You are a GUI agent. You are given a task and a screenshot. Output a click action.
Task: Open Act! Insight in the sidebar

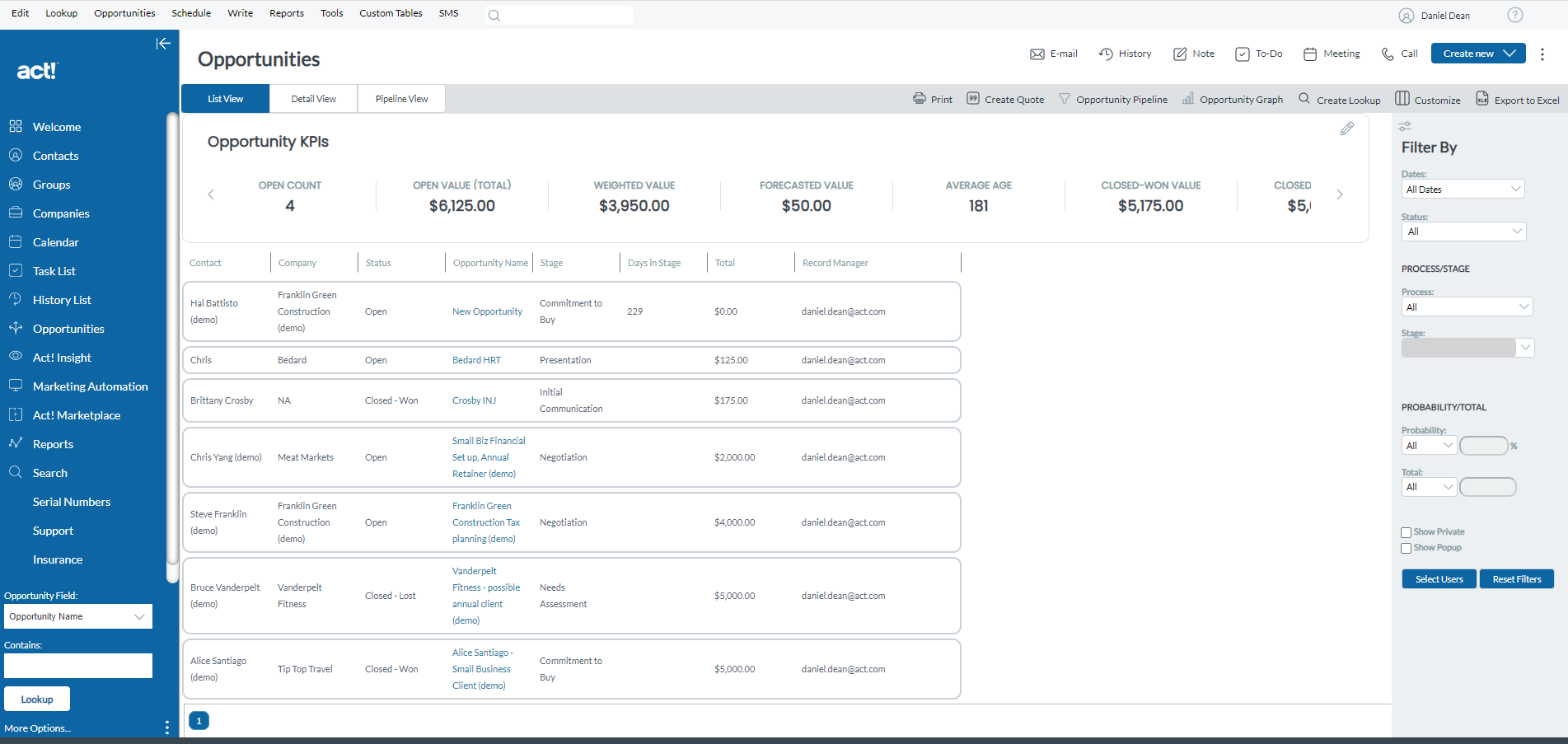click(62, 358)
